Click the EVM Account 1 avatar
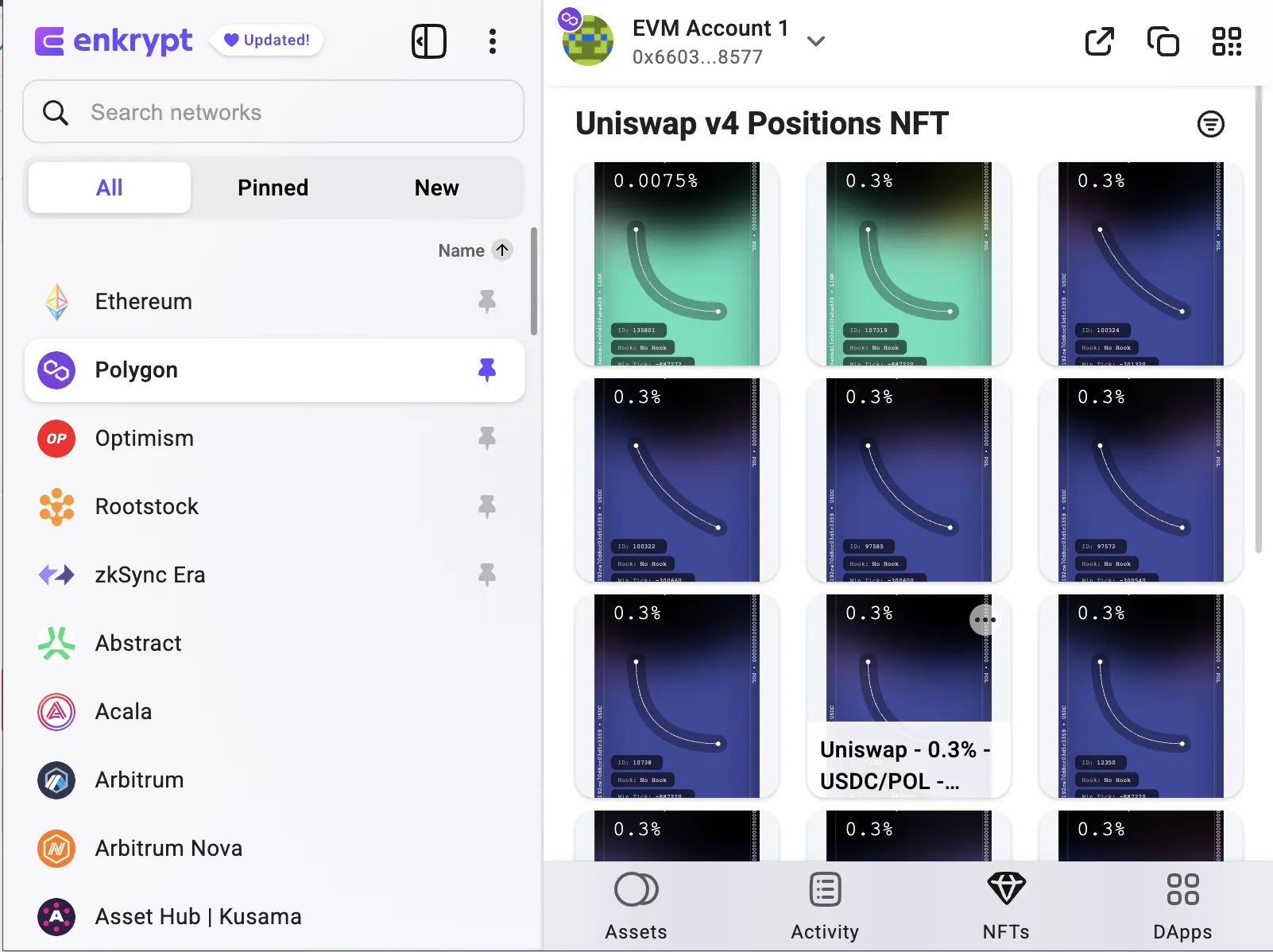This screenshot has height=952, width=1273. 587,39
